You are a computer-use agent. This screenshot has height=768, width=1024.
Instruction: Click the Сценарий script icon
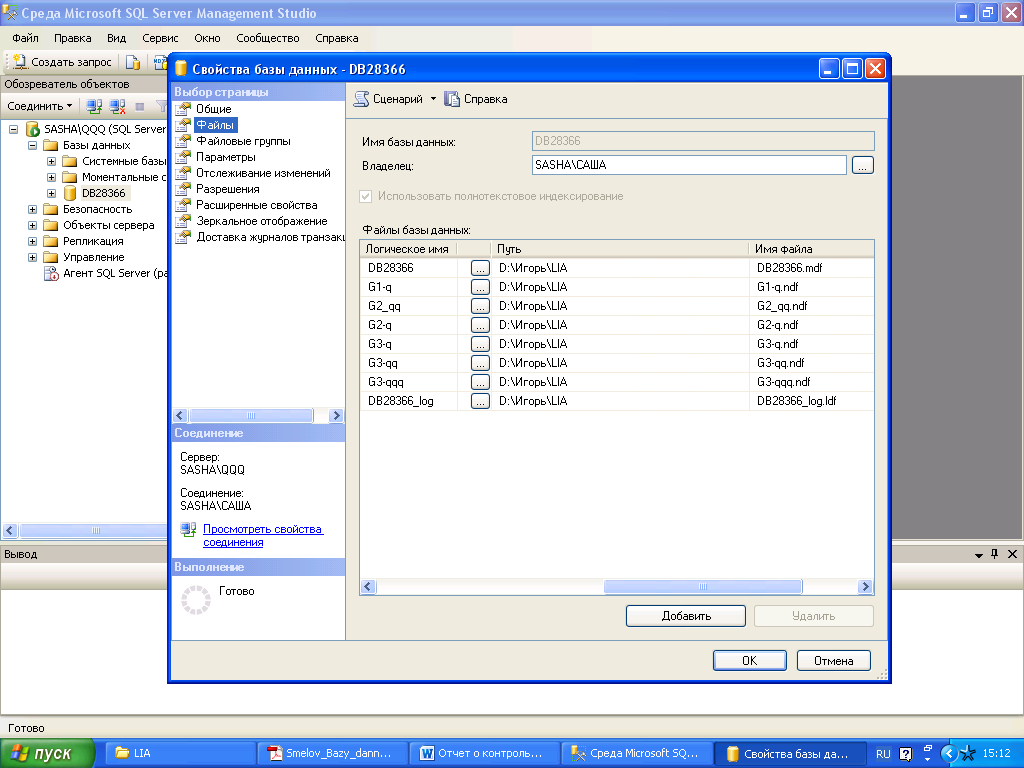(x=361, y=99)
